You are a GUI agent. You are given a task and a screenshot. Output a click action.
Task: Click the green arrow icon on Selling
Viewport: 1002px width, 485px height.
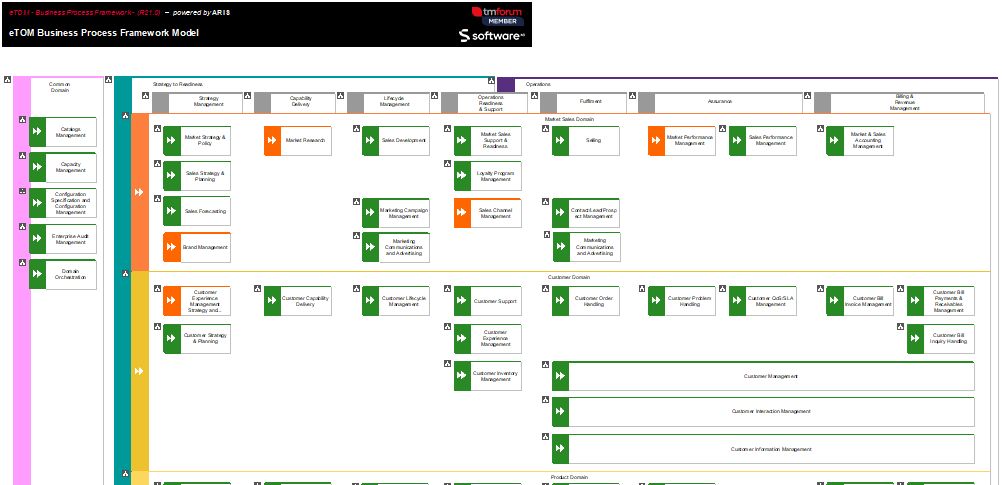pos(560,141)
